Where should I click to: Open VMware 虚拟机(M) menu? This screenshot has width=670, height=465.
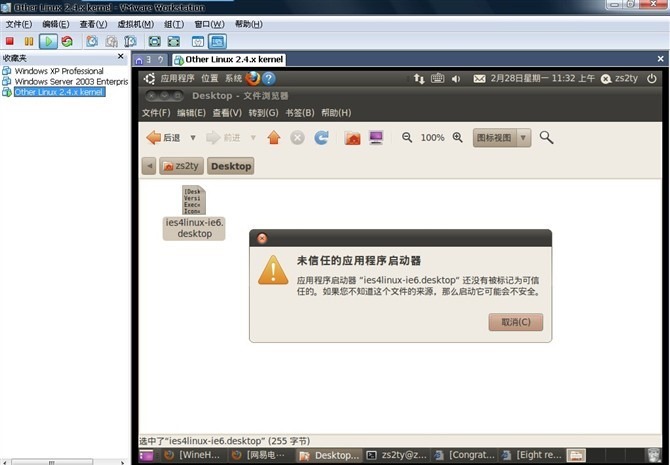click(135, 24)
